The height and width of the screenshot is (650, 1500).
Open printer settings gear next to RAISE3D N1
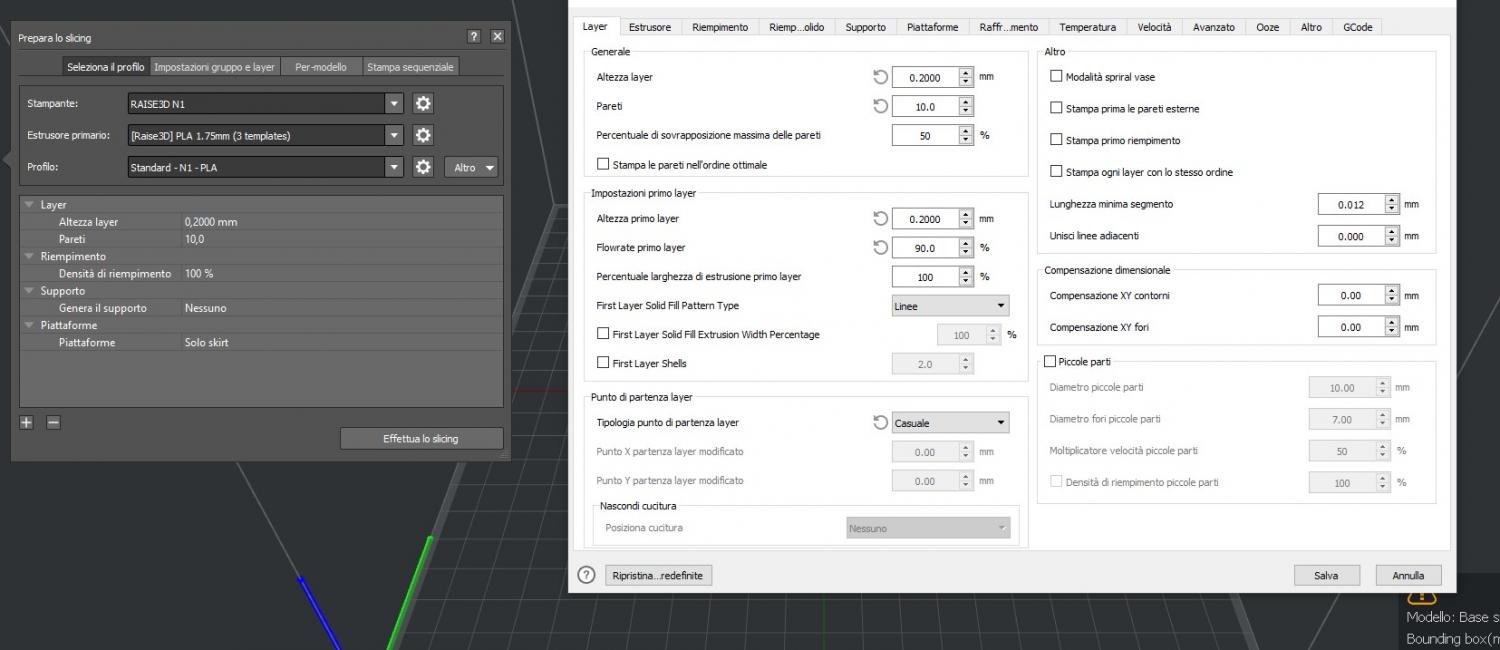(423, 103)
